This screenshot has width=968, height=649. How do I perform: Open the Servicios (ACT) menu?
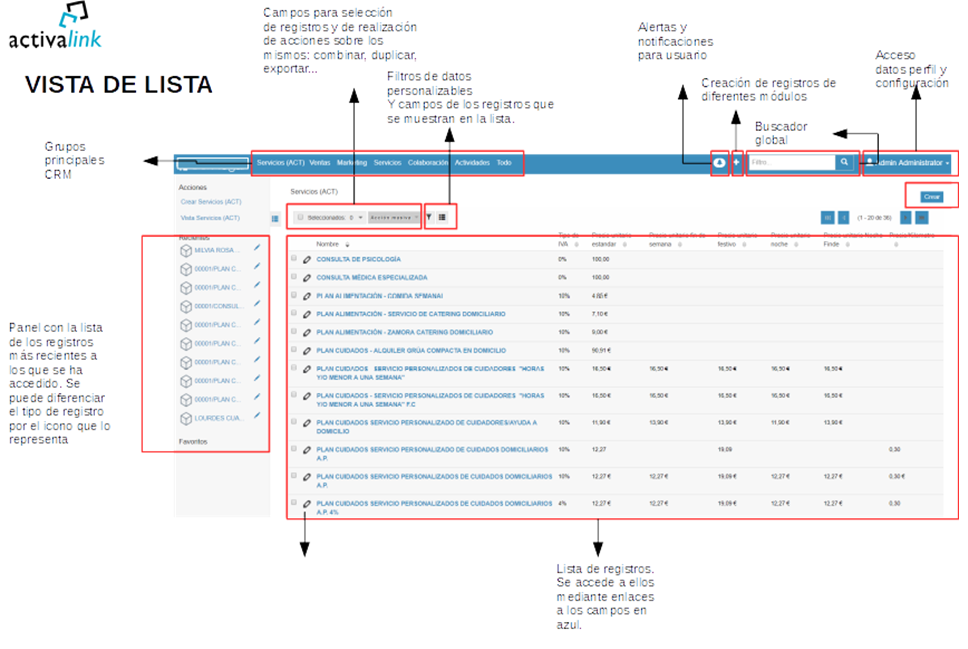coord(280,163)
